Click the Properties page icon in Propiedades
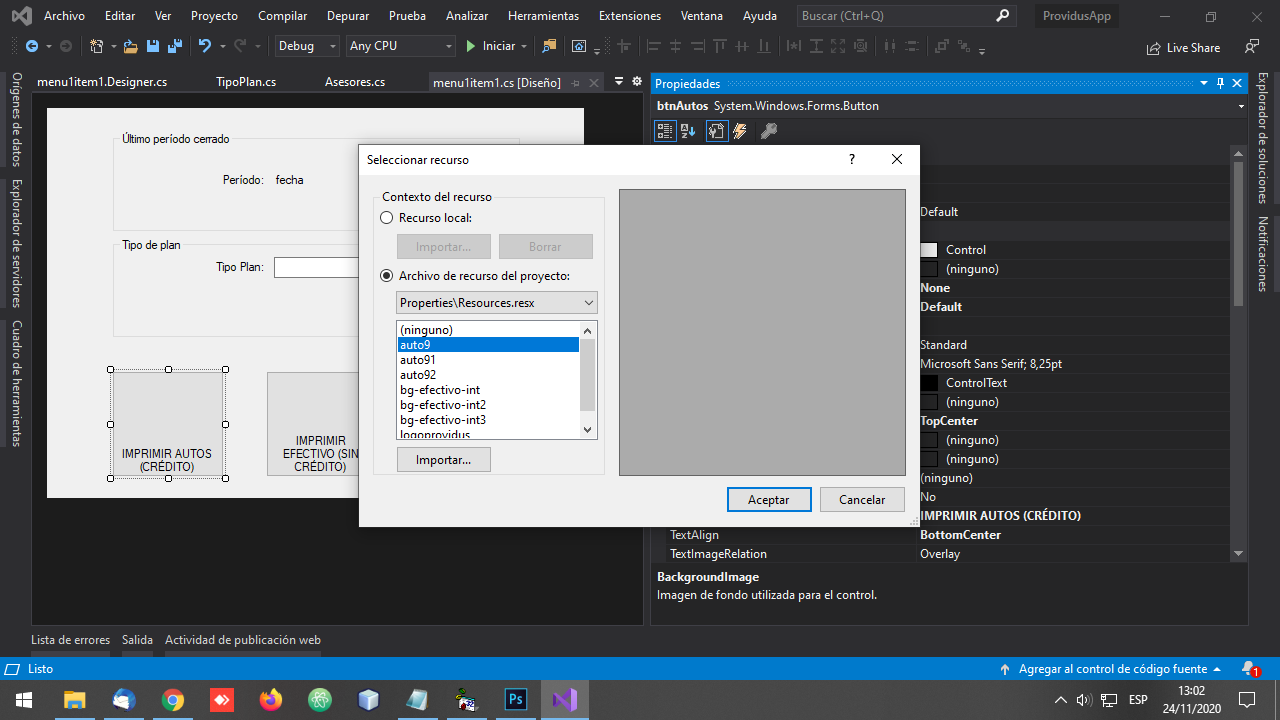Screen dimensions: 1280x720 [716, 130]
